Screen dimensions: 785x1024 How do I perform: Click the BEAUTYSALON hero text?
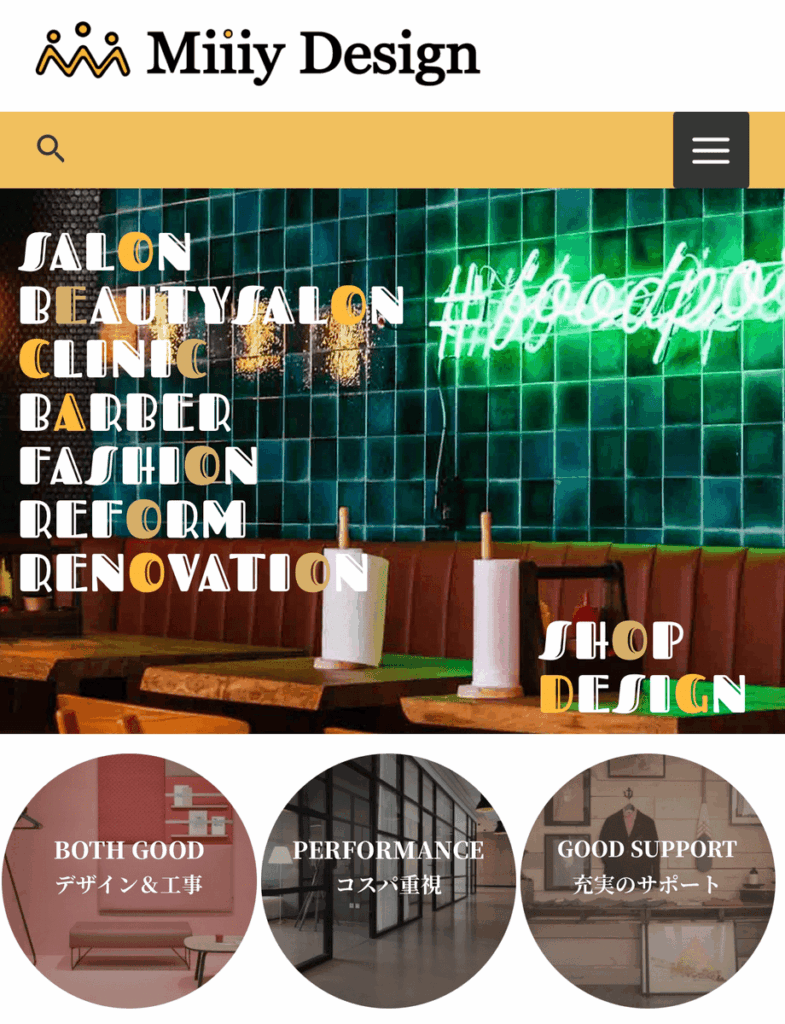point(212,306)
